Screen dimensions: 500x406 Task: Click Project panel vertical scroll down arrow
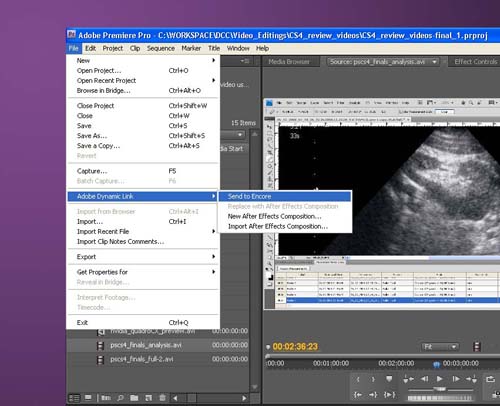click(255, 387)
